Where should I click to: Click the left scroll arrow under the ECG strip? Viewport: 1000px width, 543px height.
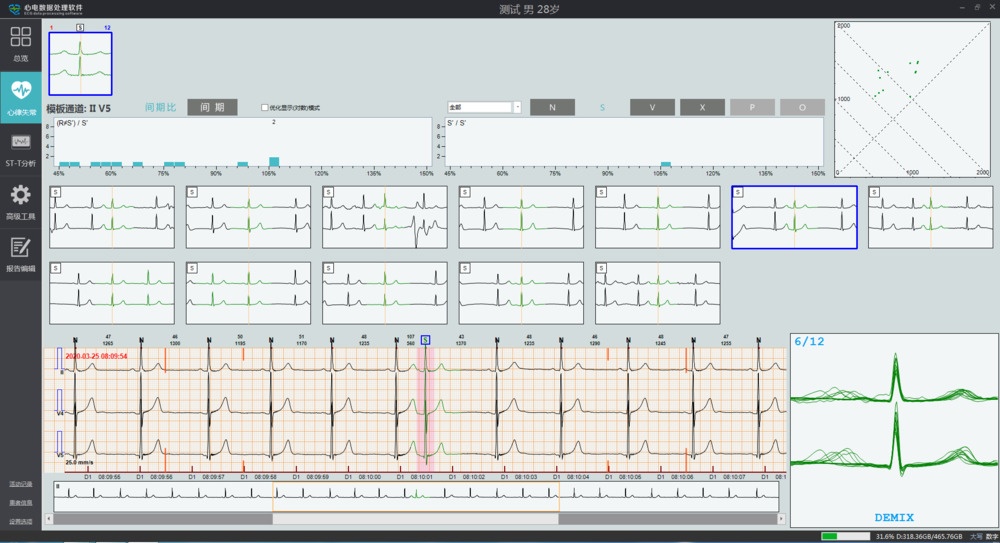pyautogui.click(x=49, y=519)
